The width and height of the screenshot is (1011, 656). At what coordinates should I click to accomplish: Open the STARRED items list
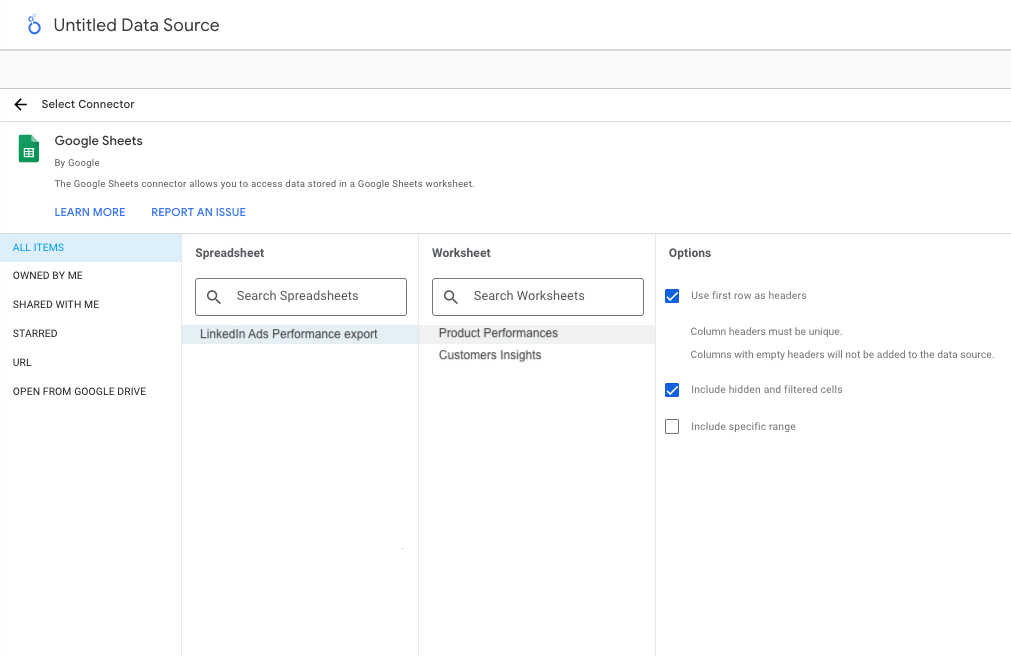pos(35,333)
